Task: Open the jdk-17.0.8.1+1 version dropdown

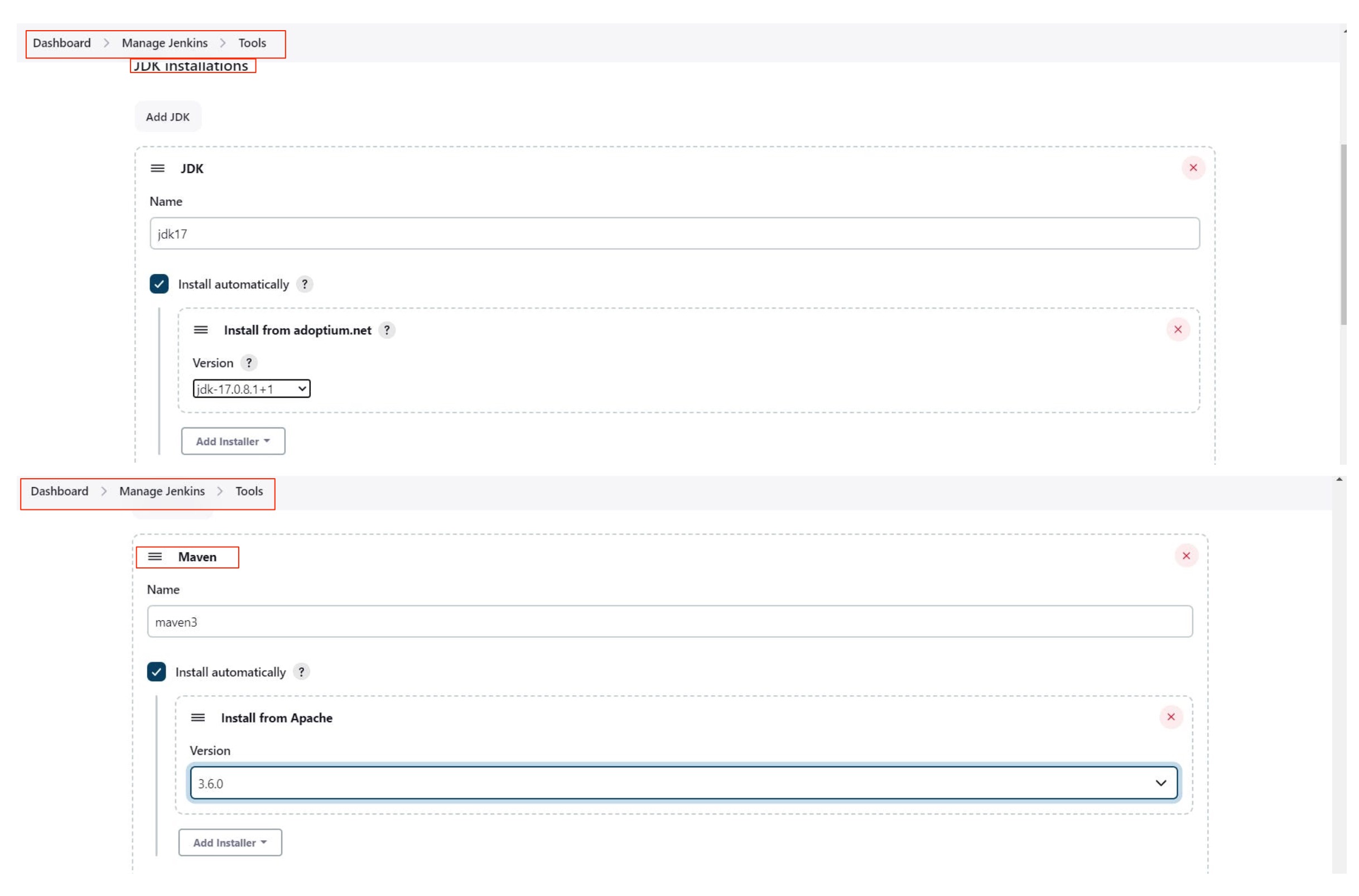Action: [x=252, y=388]
